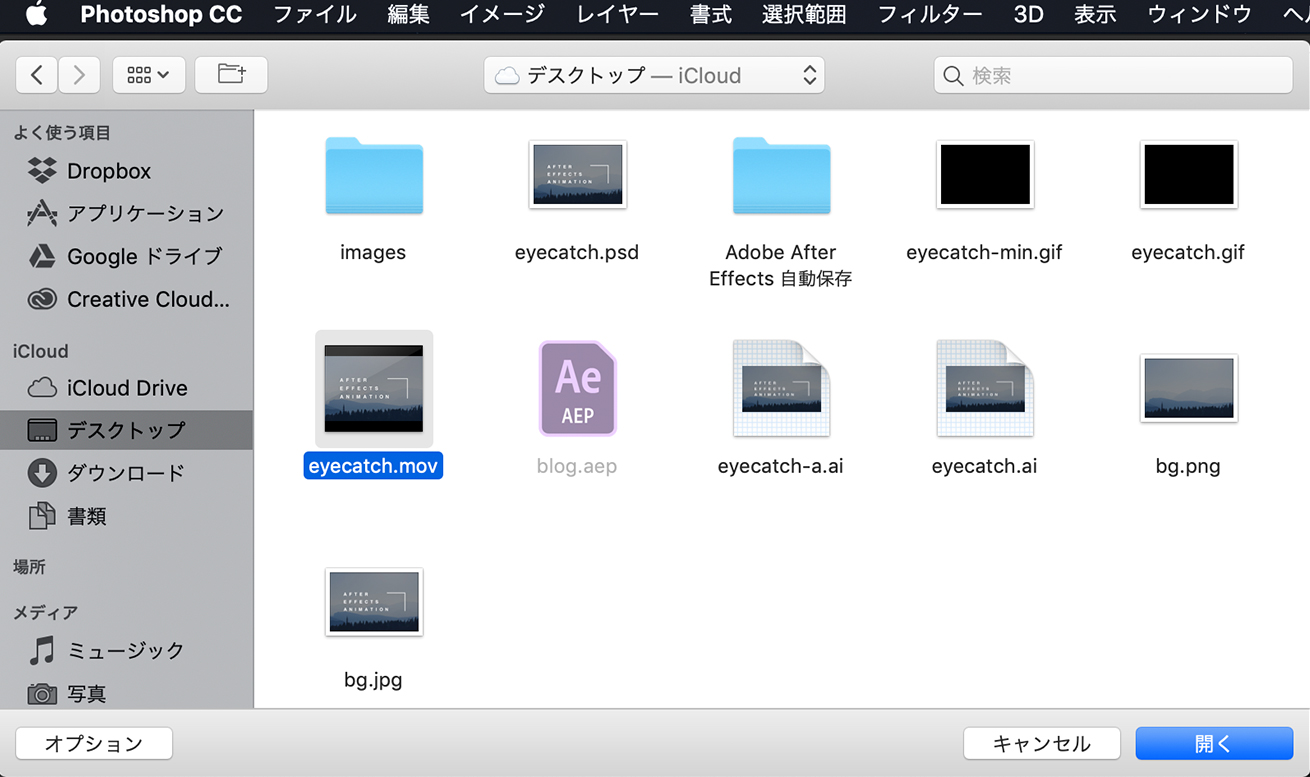The height and width of the screenshot is (777, 1310).
Task: Select the Google Drive icon in the sidebar
Action: click(x=42, y=256)
